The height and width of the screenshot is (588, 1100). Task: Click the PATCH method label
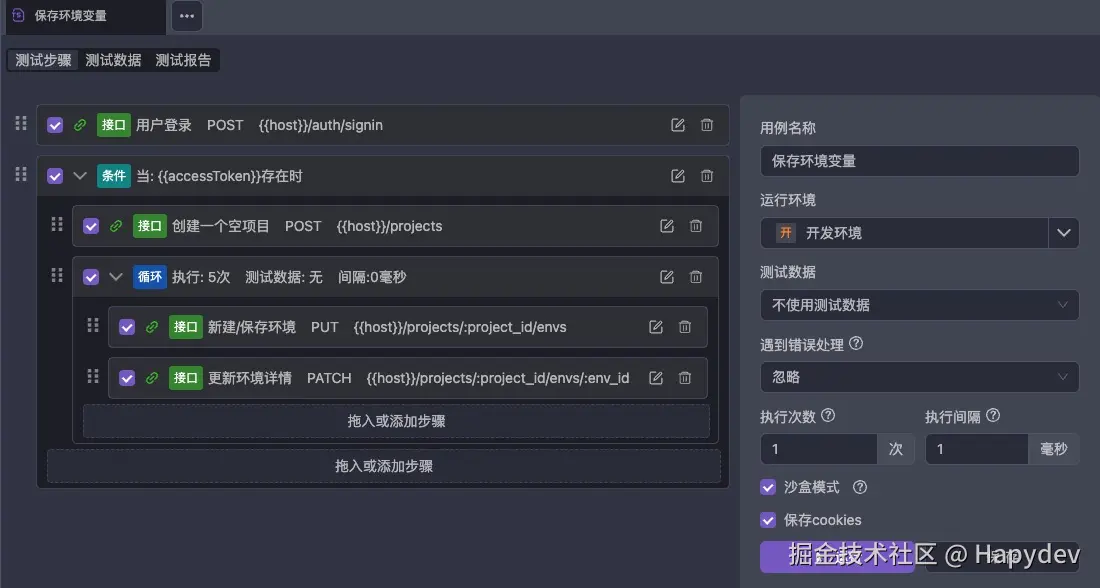pos(329,378)
